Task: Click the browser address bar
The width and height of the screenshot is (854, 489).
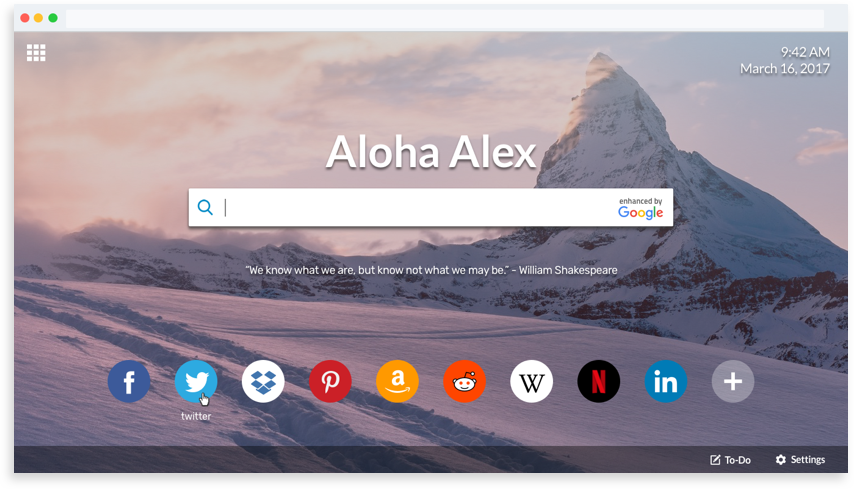Action: tap(445, 18)
